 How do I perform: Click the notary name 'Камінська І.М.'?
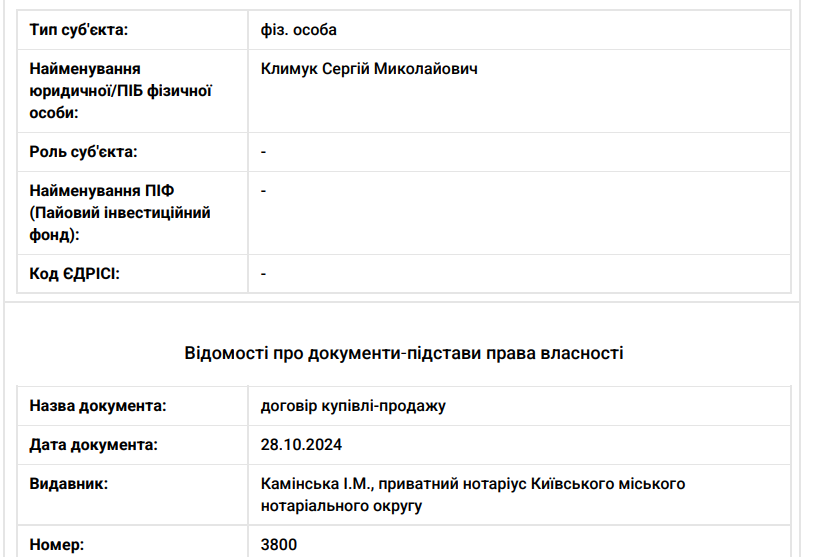[315, 484]
